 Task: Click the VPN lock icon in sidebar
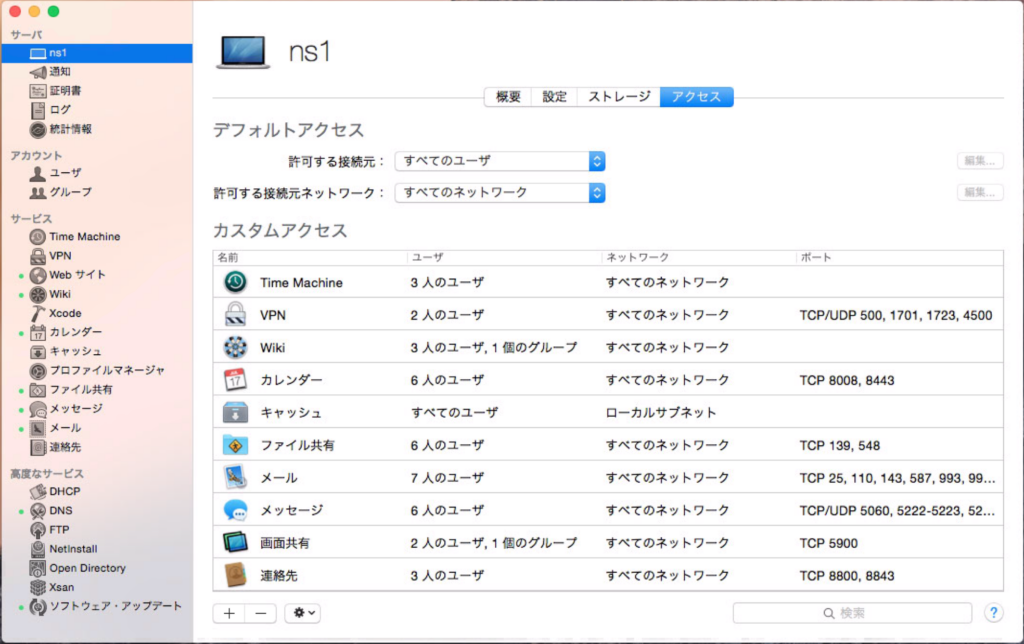tap(38, 256)
